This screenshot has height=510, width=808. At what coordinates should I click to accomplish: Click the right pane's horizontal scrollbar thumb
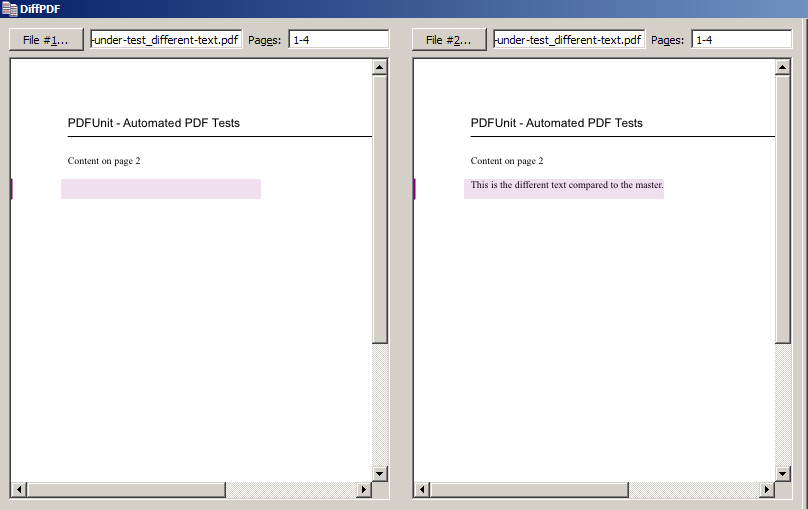click(x=529, y=490)
